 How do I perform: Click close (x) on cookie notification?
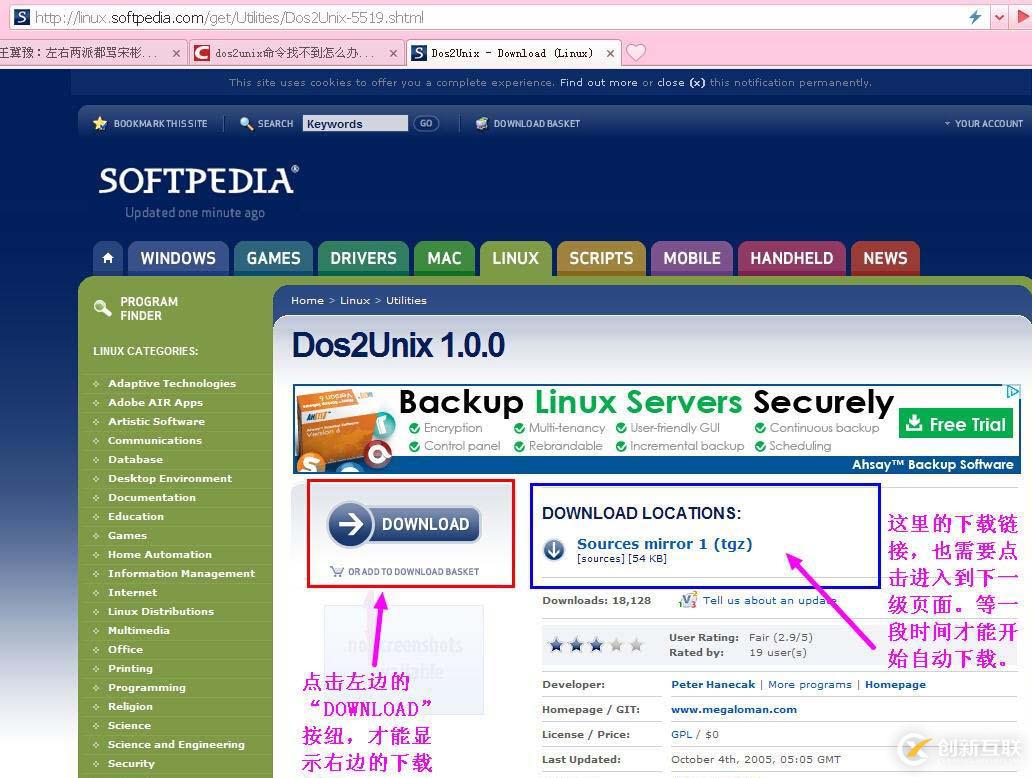pos(681,82)
